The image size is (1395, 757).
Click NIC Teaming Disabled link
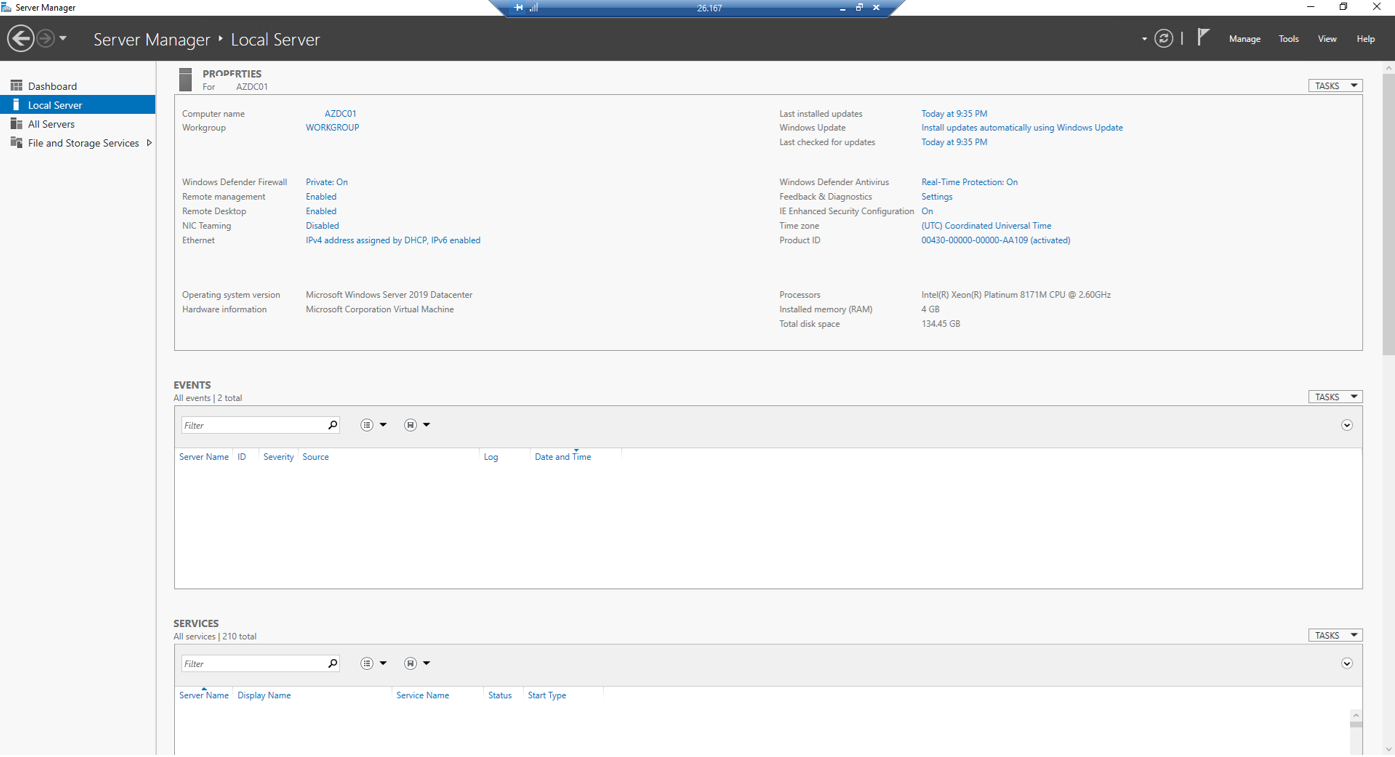[322, 226]
